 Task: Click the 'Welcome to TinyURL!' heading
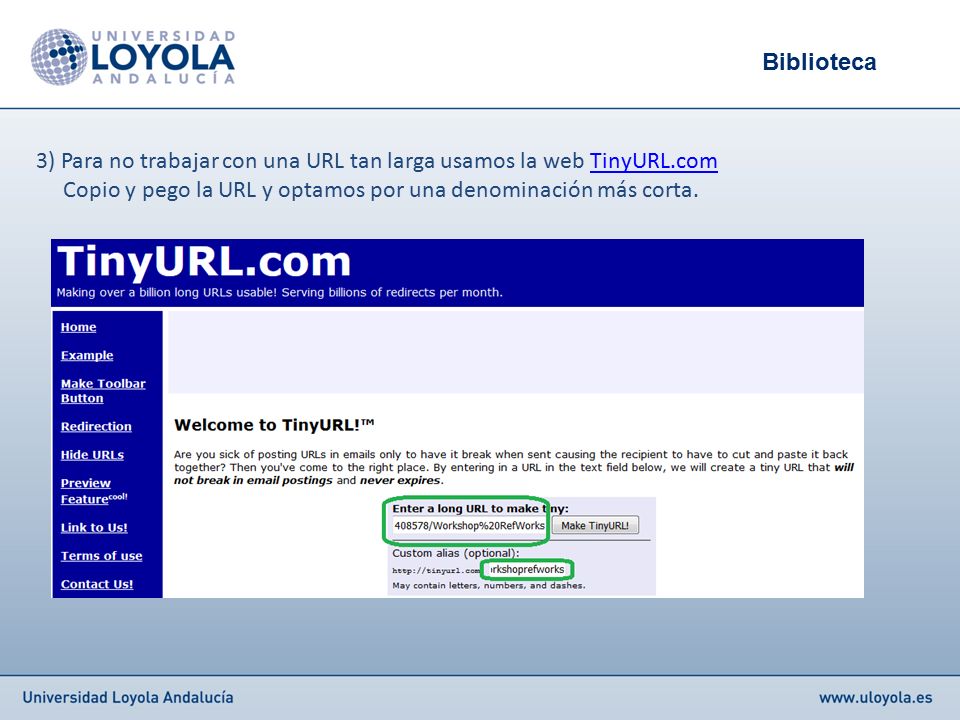coord(274,425)
